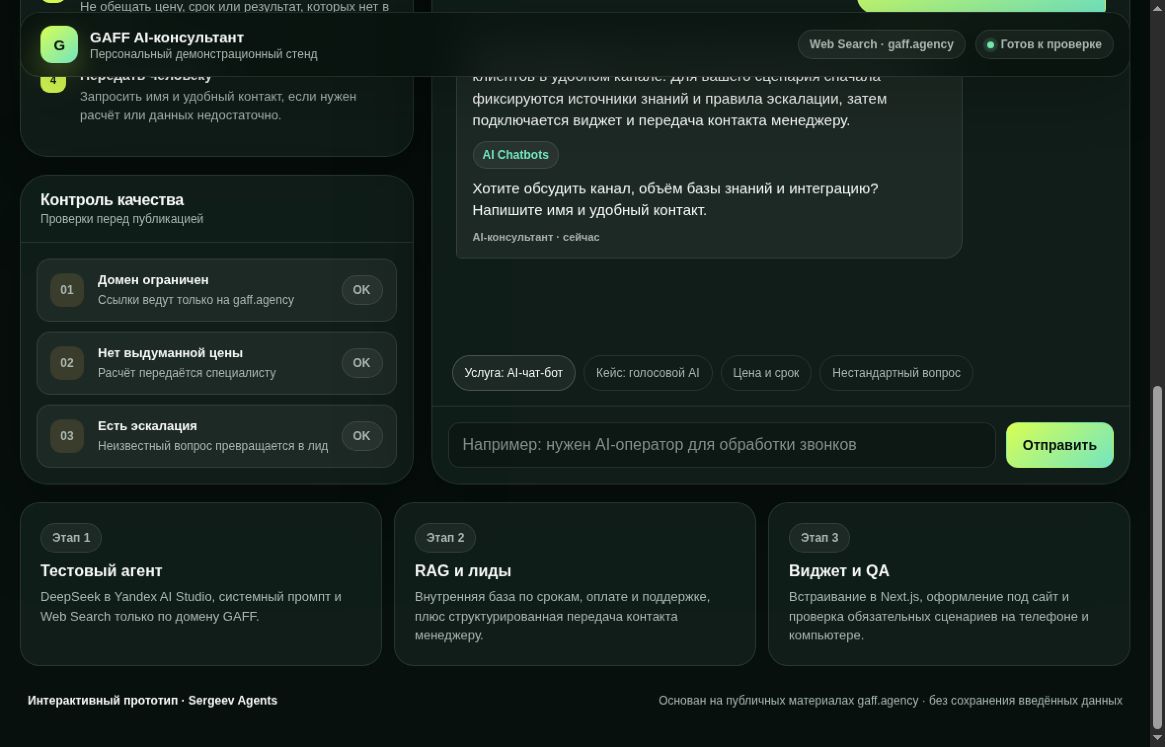The width and height of the screenshot is (1165, 747).
Task: Send the message with Отправить button
Action: pyautogui.click(x=1059, y=445)
